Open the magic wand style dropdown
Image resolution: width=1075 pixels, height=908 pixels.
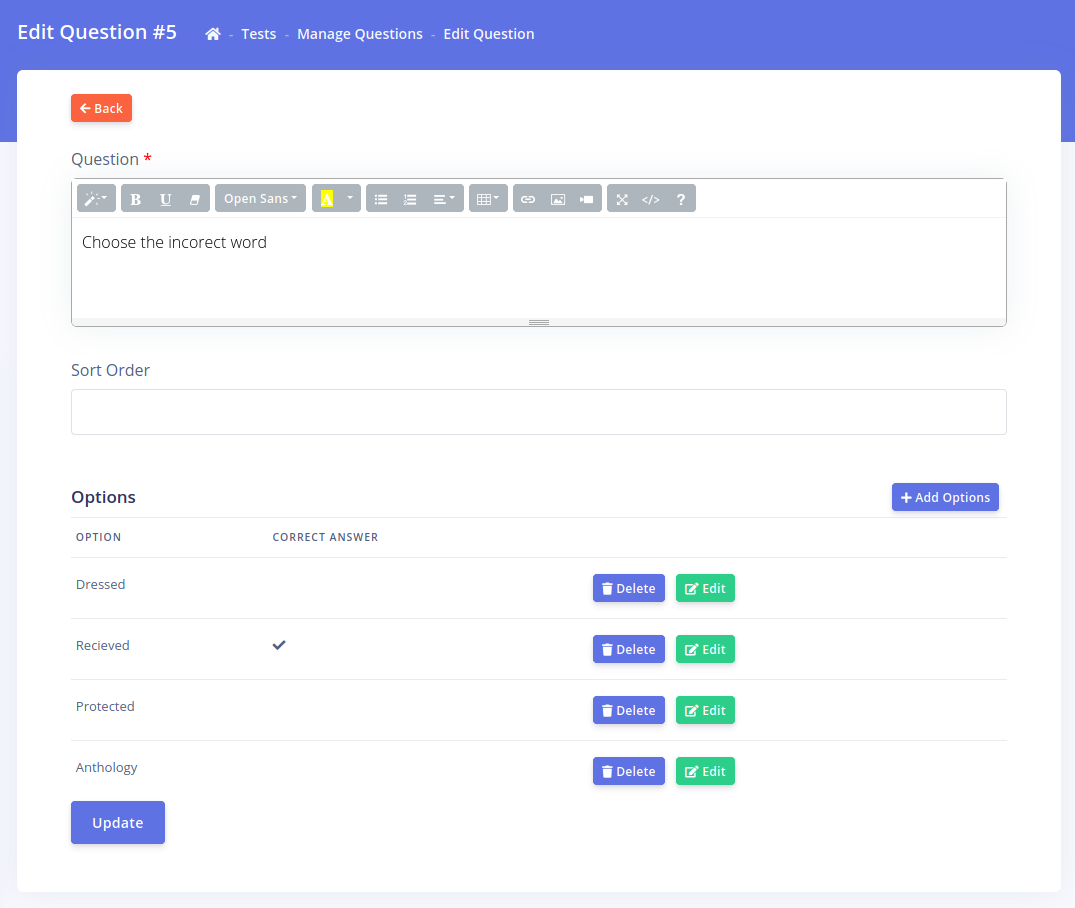96,199
